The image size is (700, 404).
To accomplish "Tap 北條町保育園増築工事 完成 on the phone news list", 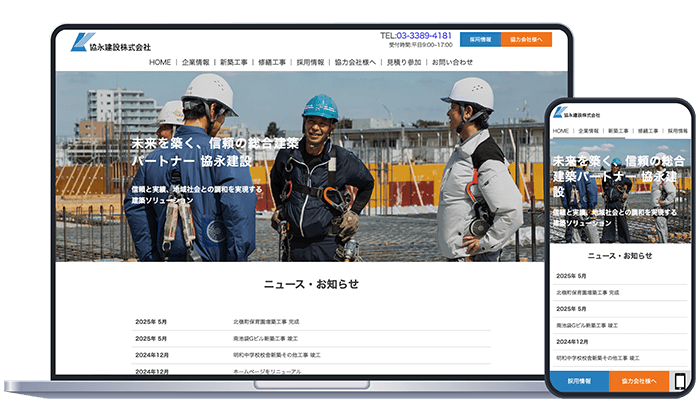I will [588, 293].
